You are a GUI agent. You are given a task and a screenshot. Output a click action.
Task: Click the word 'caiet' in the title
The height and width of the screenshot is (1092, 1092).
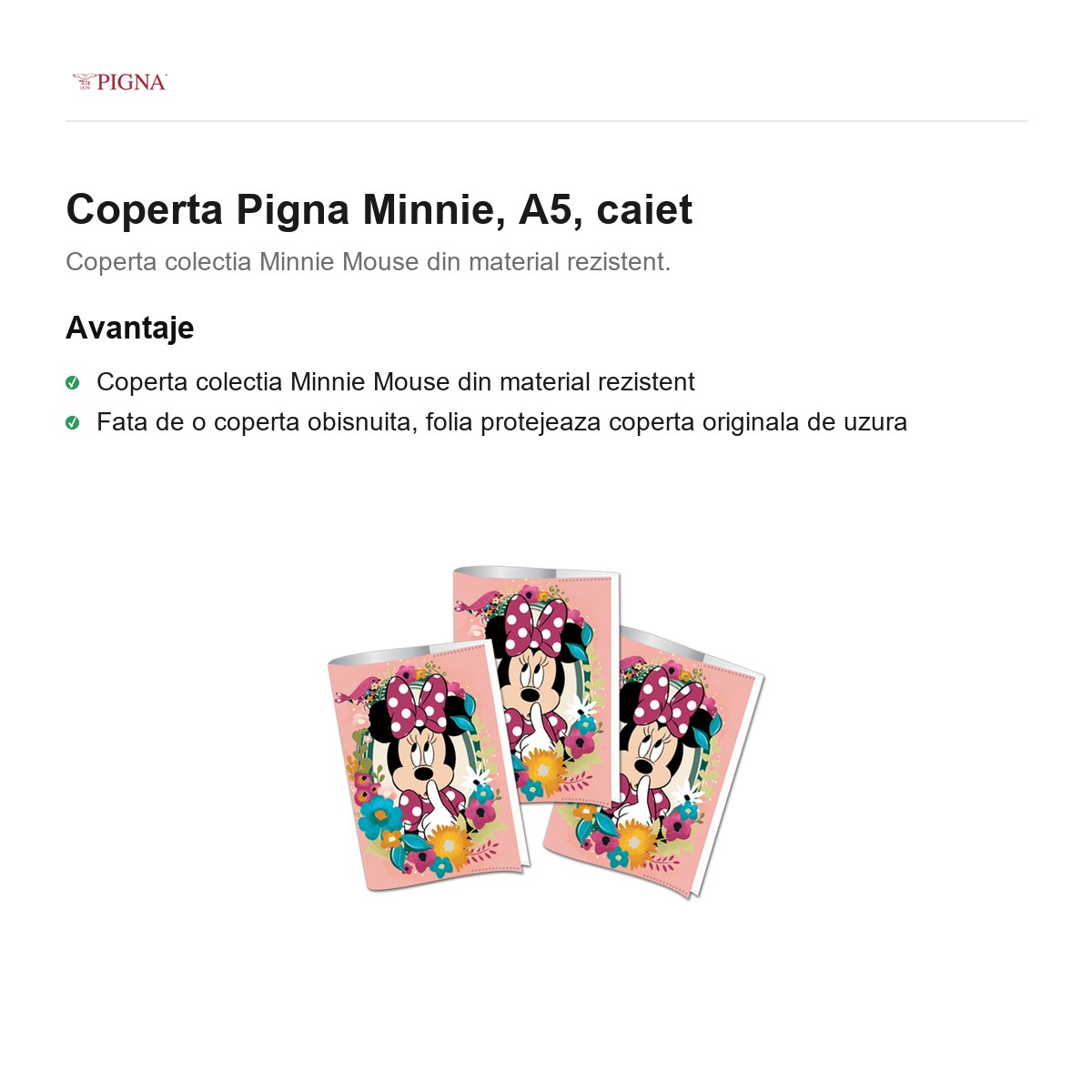click(644, 209)
